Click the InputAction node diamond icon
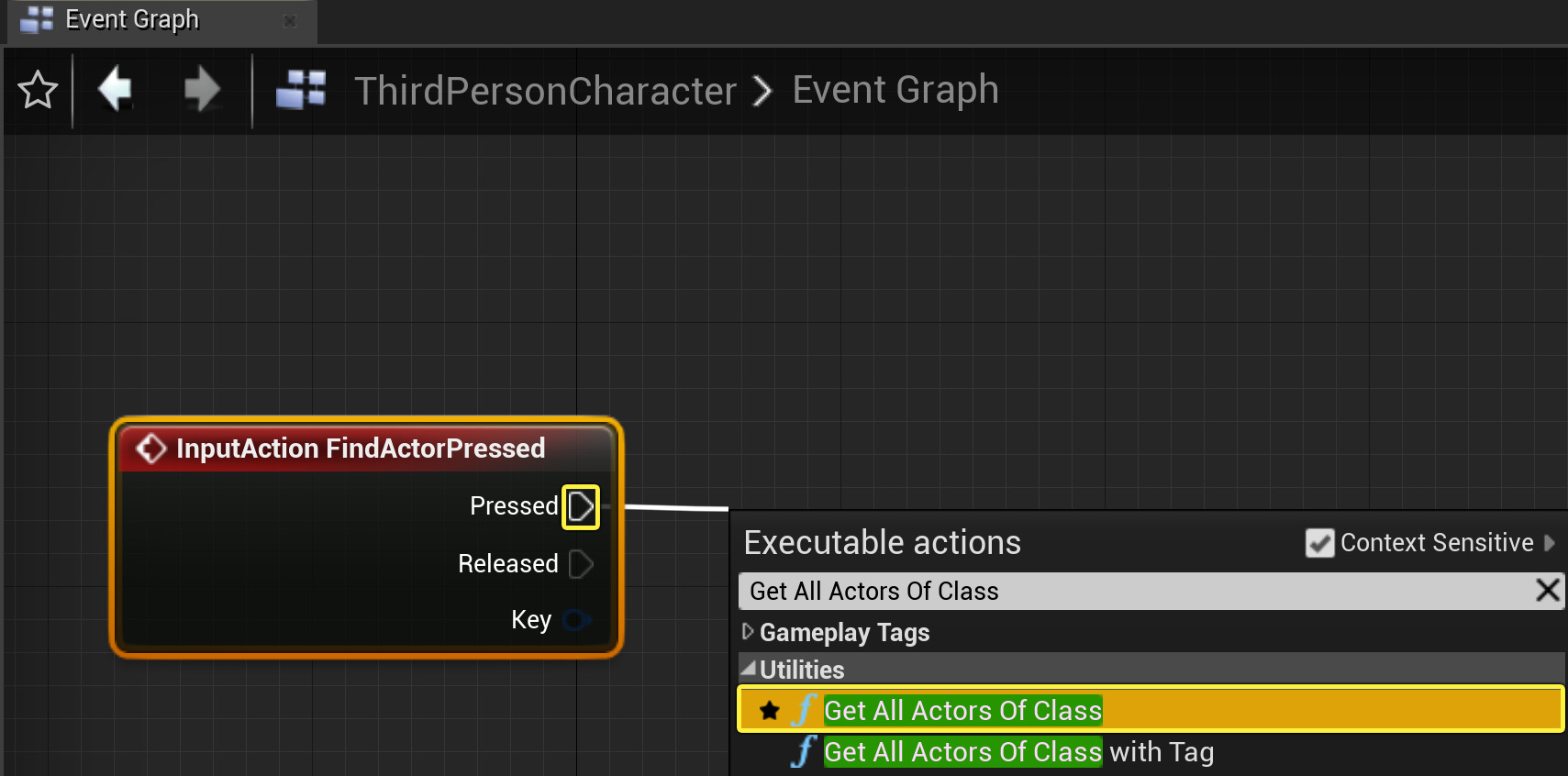The height and width of the screenshot is (776, 1568). pyautogui.click(x=151, y=449)
